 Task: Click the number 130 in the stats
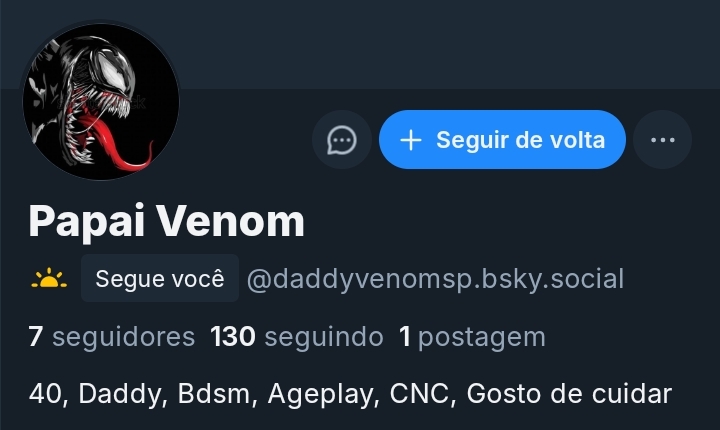232,336
